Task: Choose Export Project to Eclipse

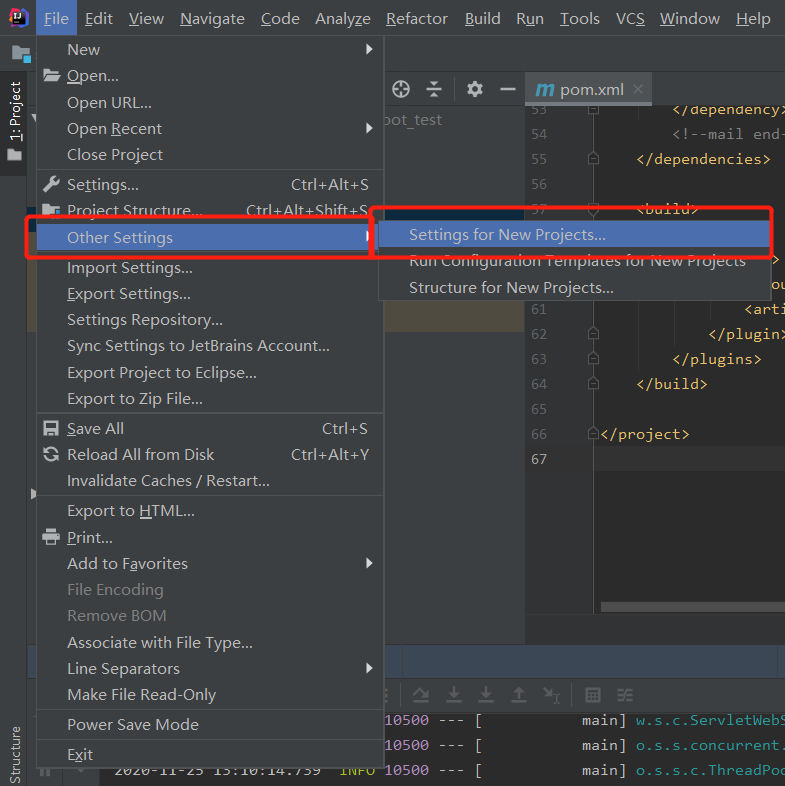Action: (210, 372)
